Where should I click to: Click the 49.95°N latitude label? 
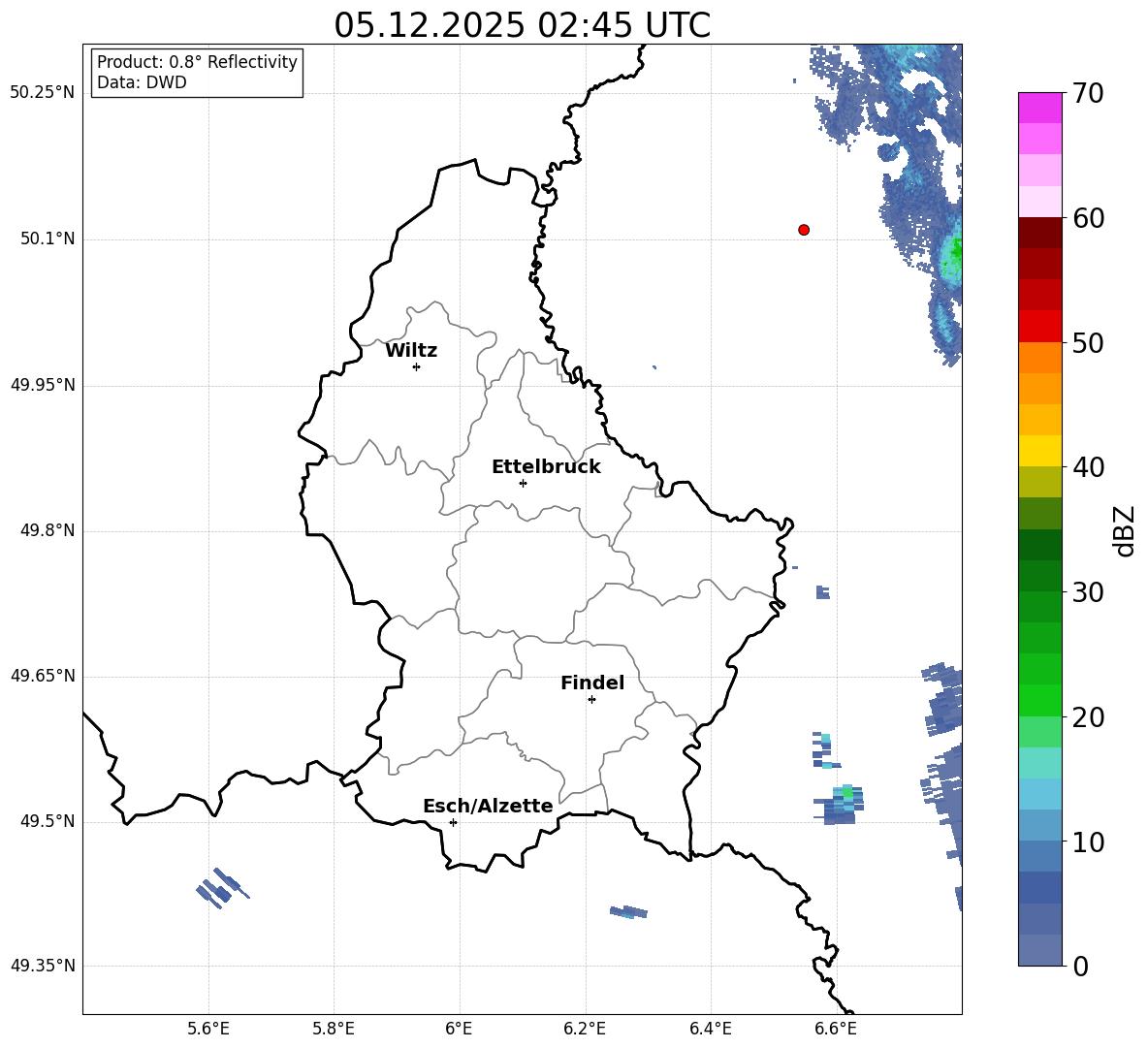[x=43, y=385]
